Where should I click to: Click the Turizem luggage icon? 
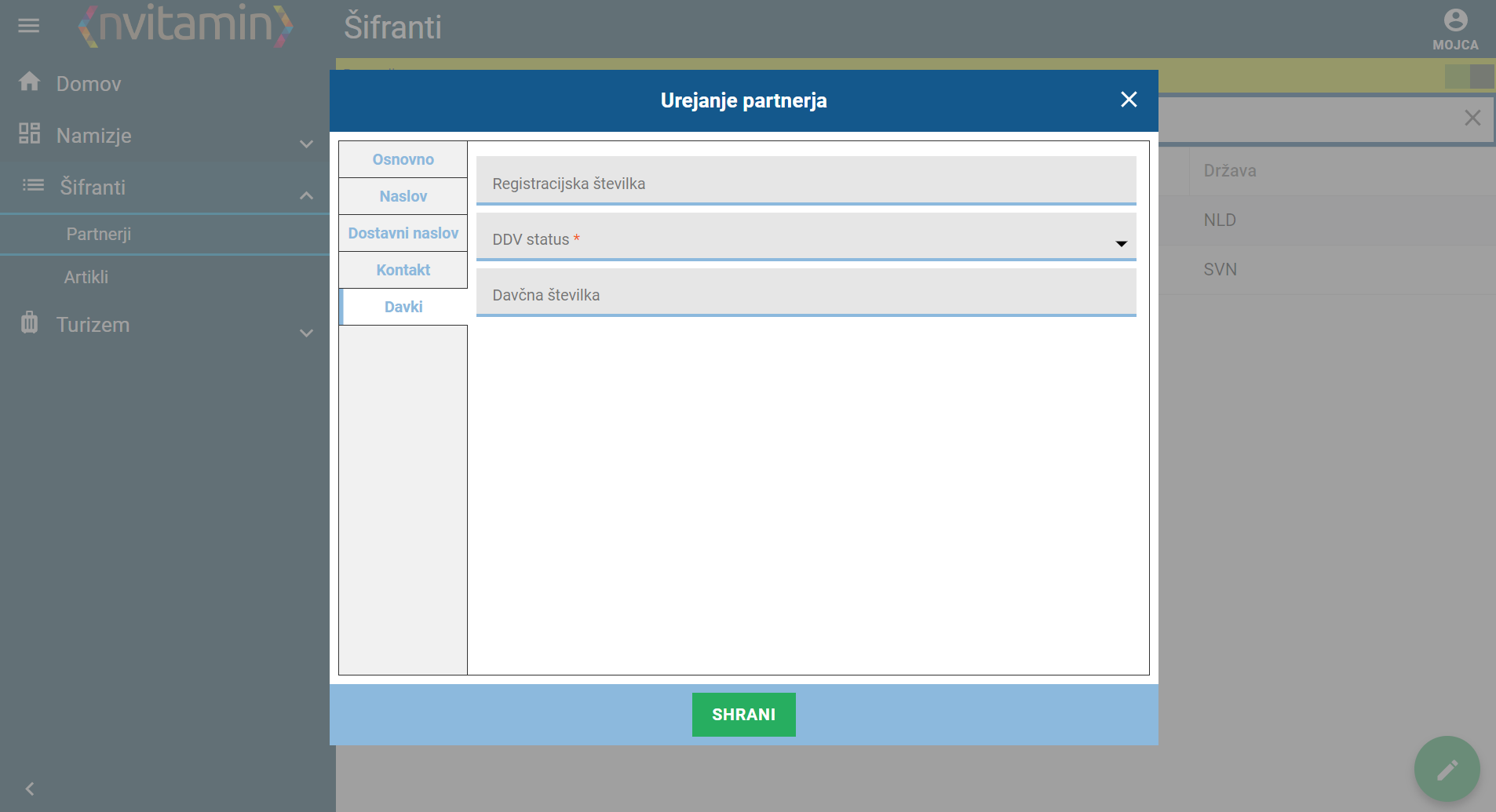coord(30,322)
